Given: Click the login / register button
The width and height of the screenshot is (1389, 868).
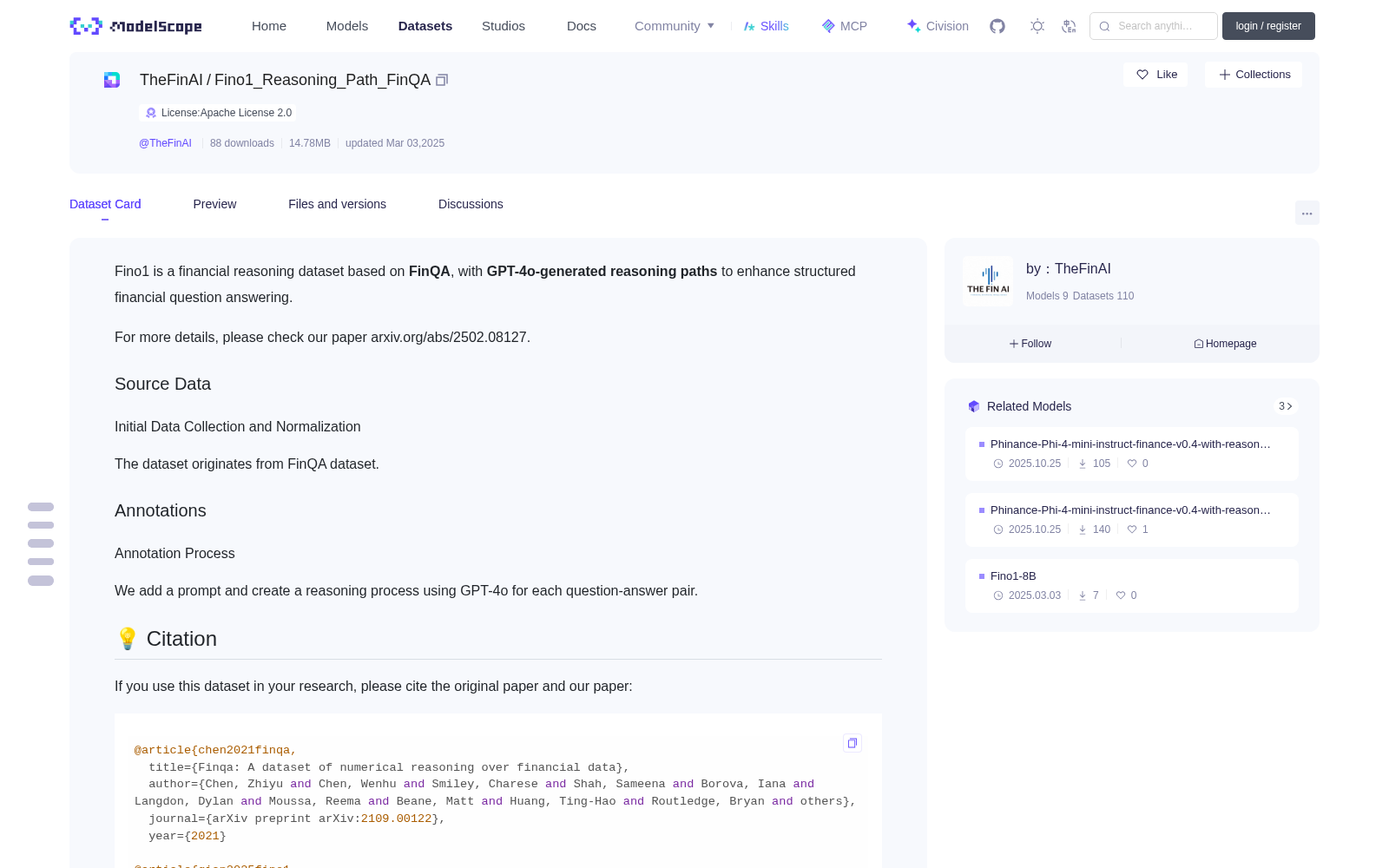Looking at the screenshot, I should [x=1268, y=26].
